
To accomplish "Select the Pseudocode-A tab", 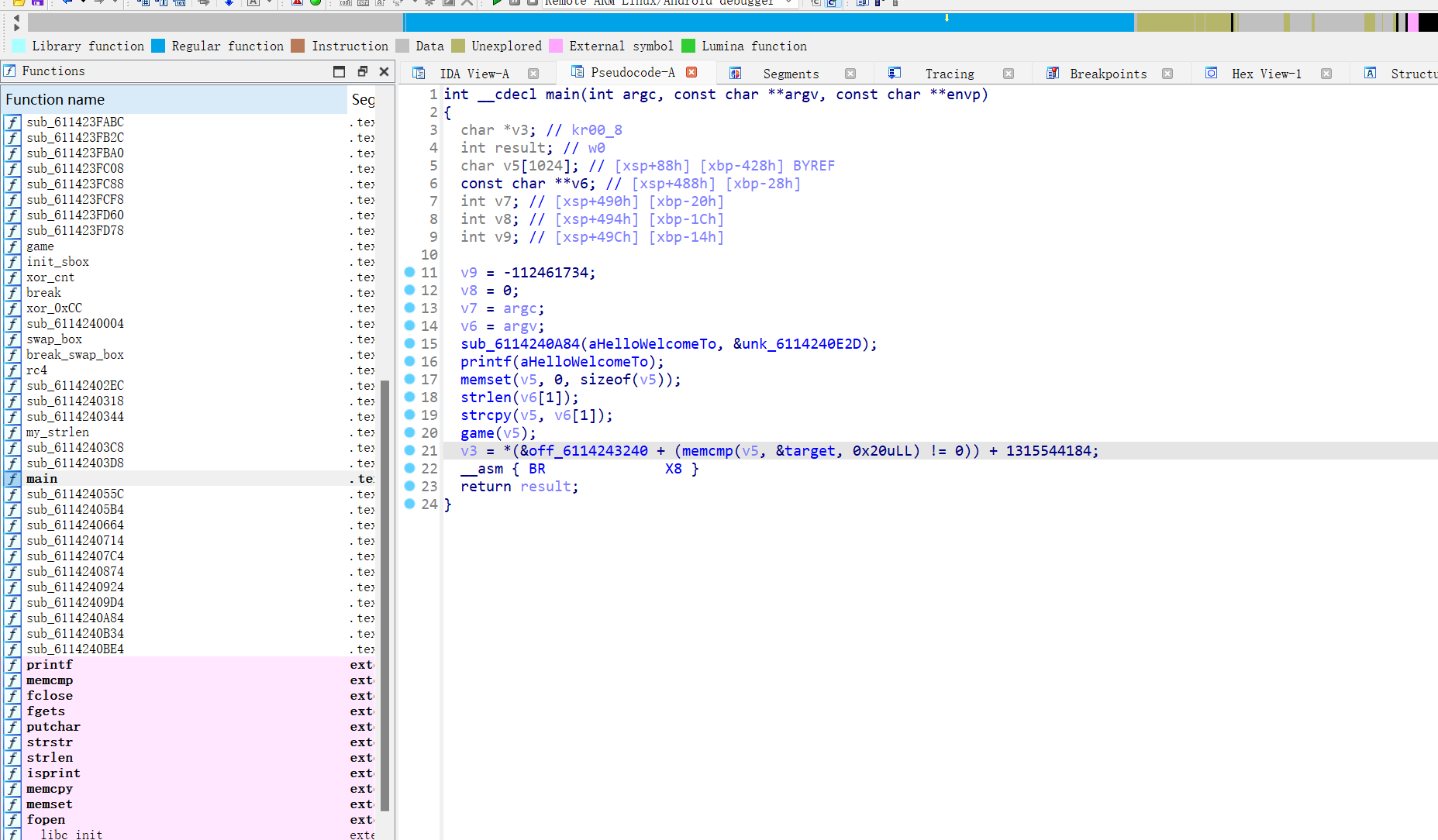I will [632, 72].
